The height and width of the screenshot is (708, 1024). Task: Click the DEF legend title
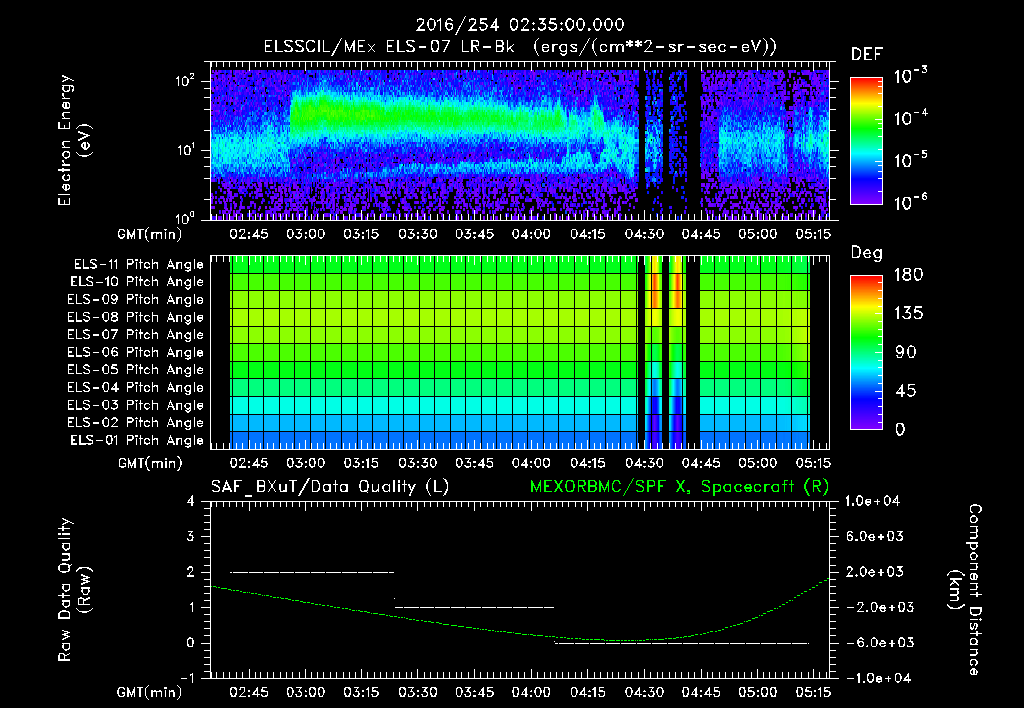pos(866,55)
